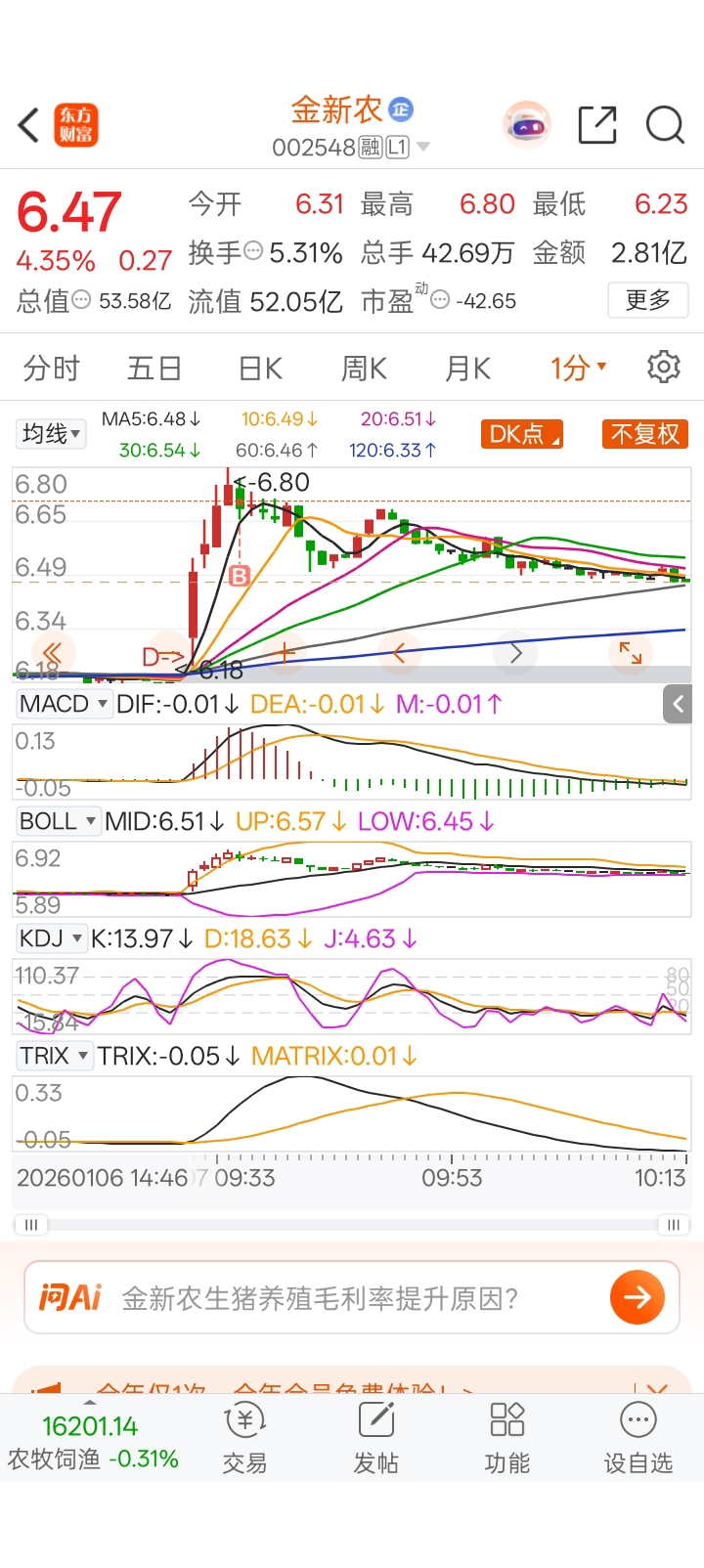The image size is (704, 1568).
Task: Tap the 融 margin badge
Action: (371, 147)
